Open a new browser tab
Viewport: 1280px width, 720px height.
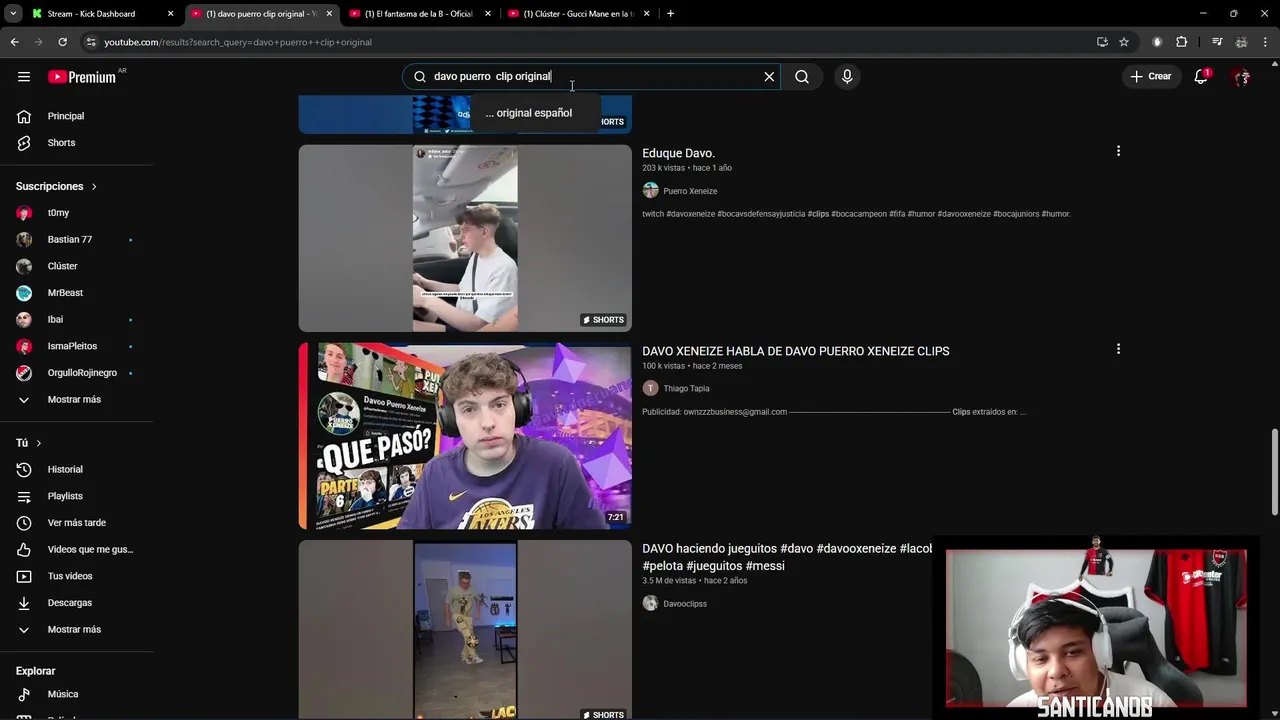(670, 14)
